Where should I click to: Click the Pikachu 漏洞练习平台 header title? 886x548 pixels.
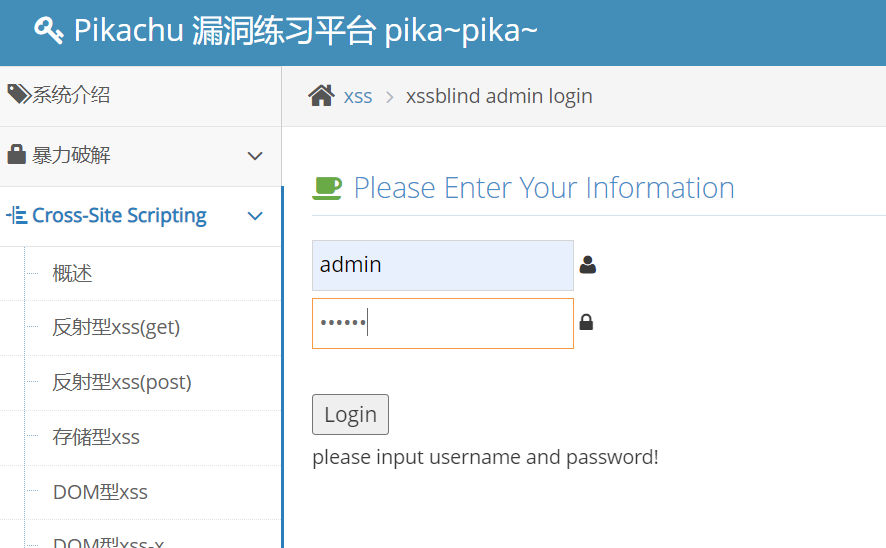pos(305,31)
